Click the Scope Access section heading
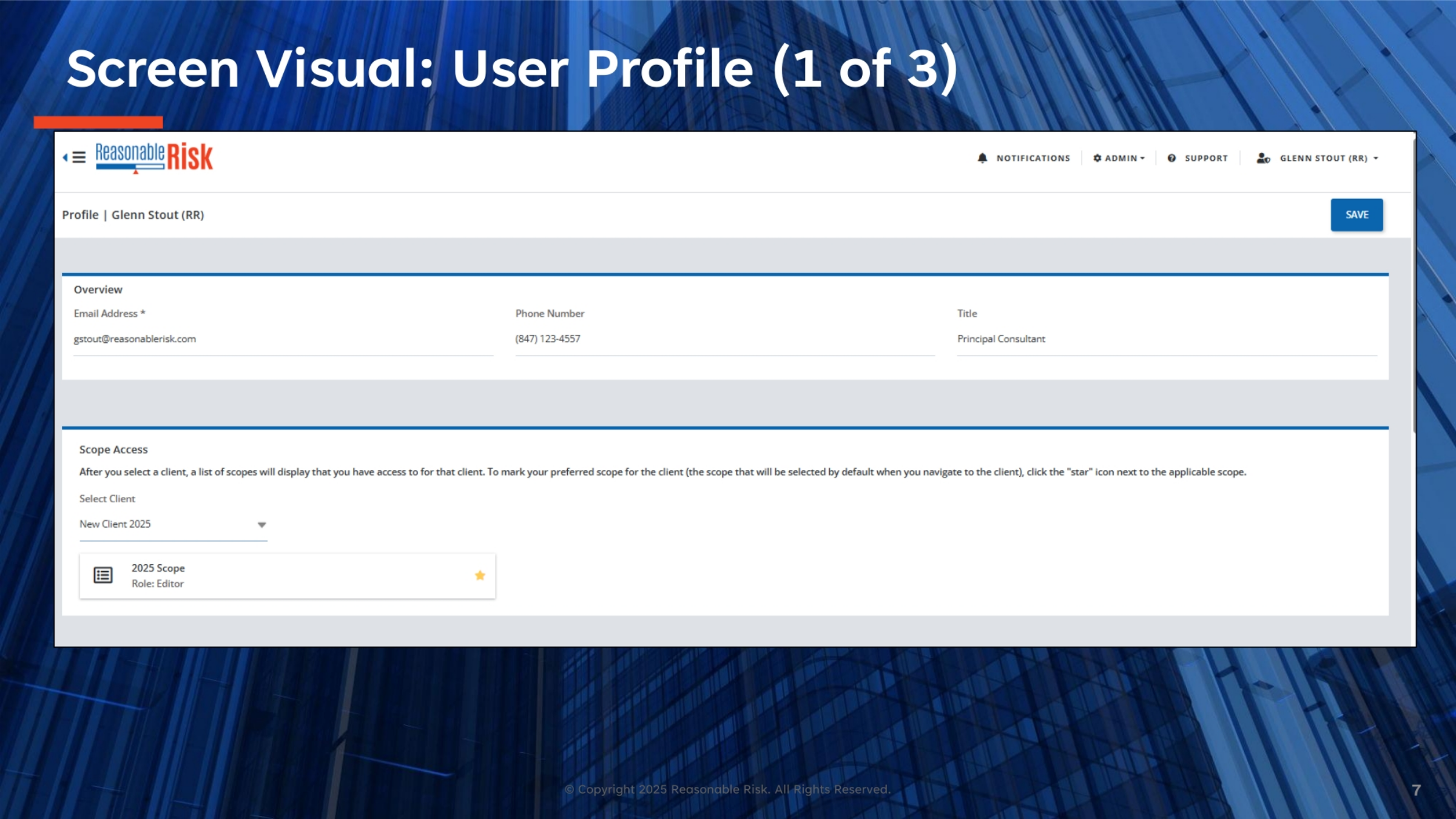Viewport: 1456px width, 819px height. tap(113, 450)
